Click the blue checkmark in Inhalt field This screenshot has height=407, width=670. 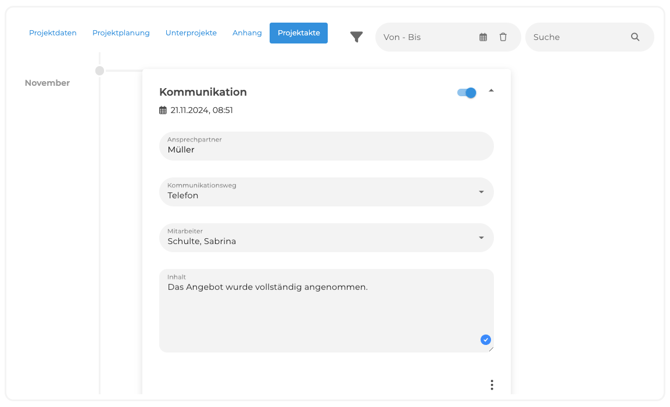point(485,340)
